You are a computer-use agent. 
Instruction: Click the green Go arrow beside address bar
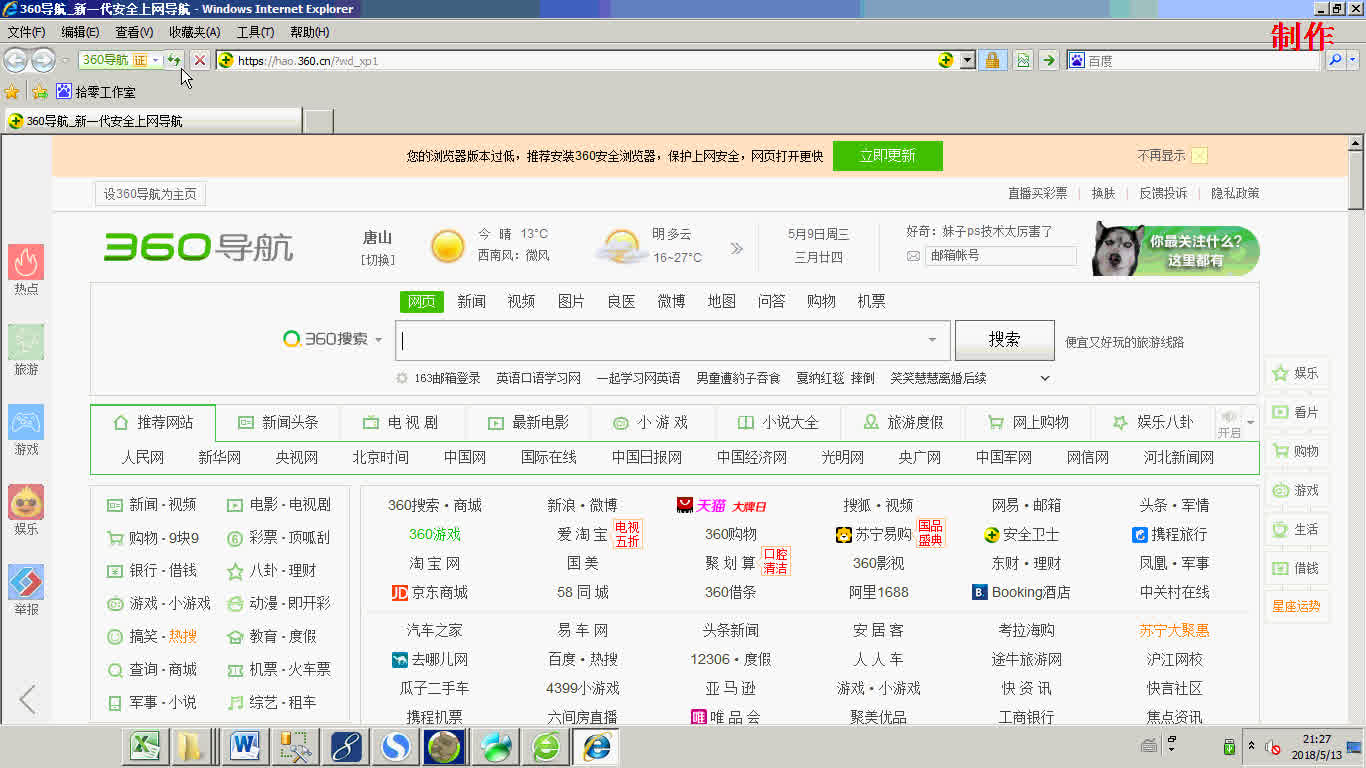pyautogui.click(x=1048, y=60)
